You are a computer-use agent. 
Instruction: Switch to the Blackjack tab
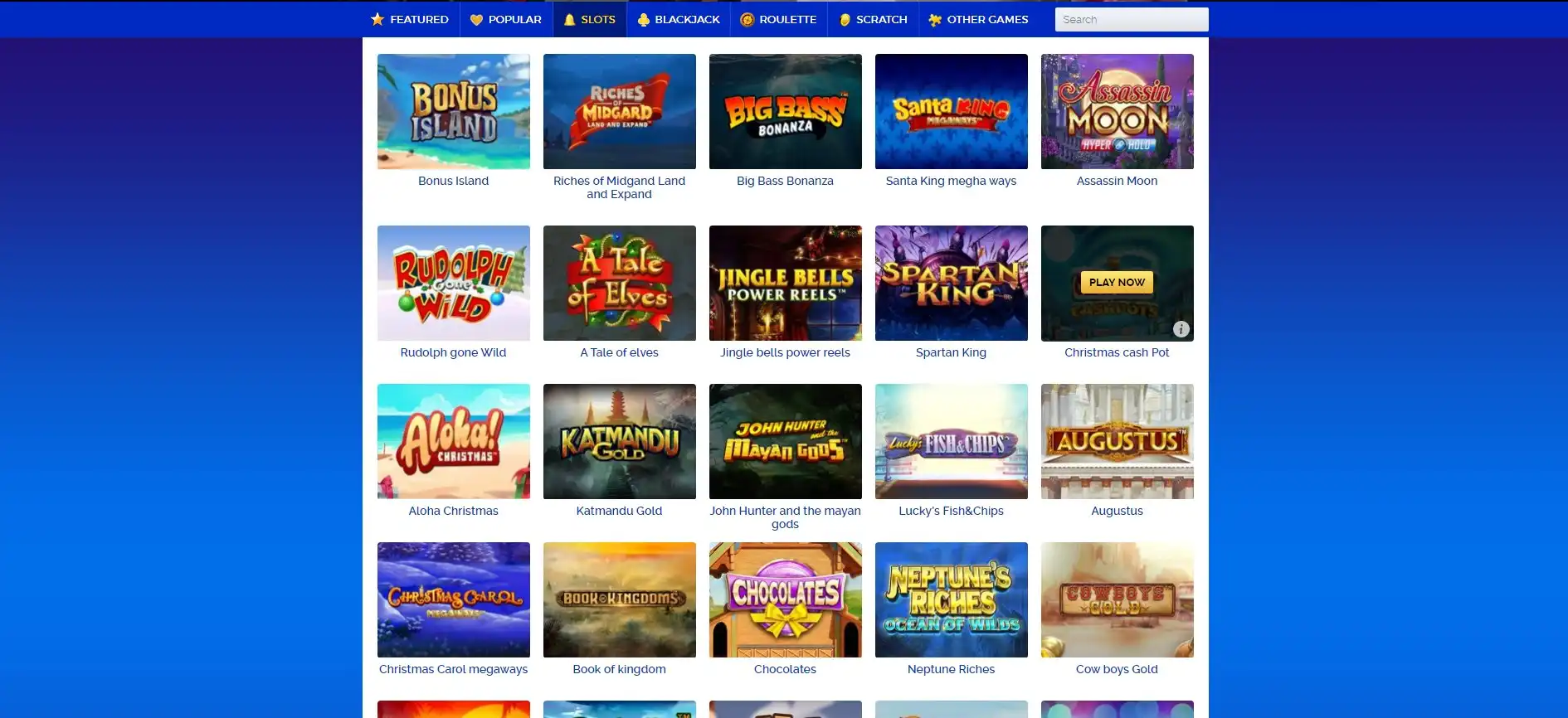678,19
